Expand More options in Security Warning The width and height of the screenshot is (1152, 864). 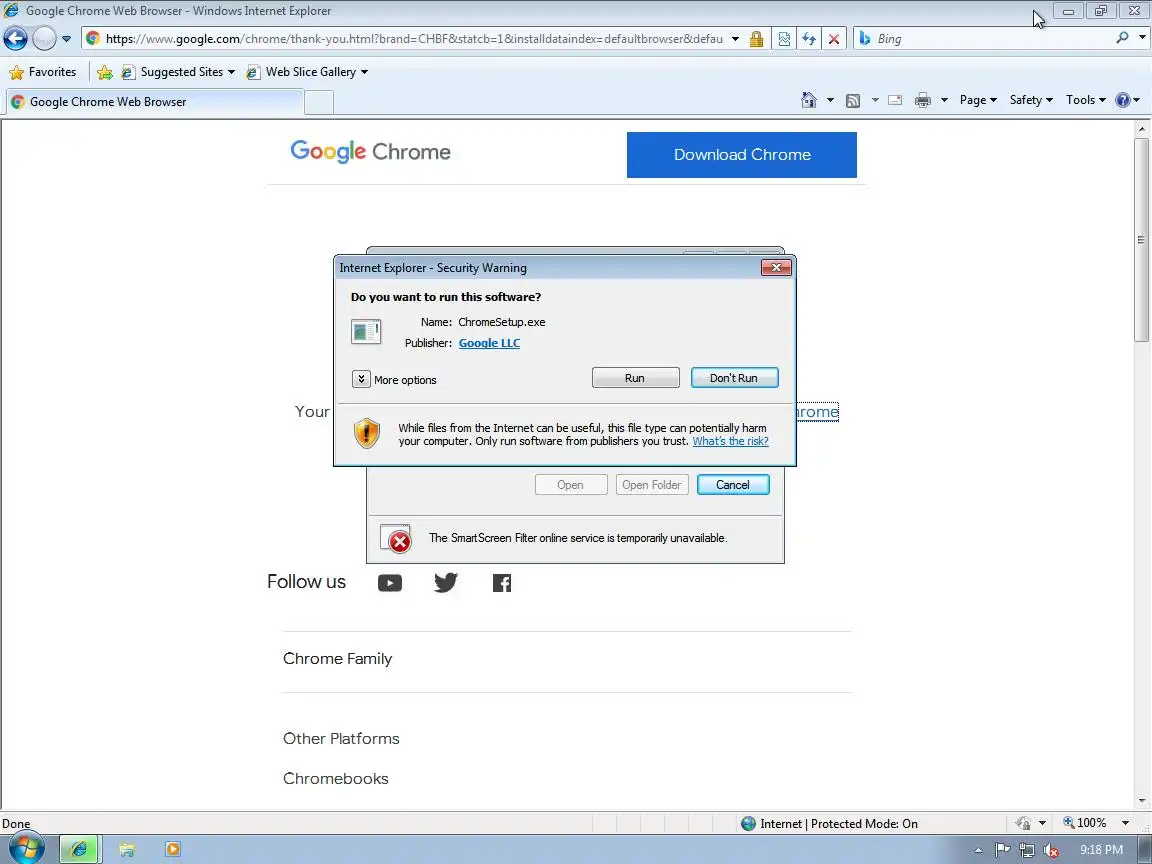pyautogui.click(x=395, y=380)
